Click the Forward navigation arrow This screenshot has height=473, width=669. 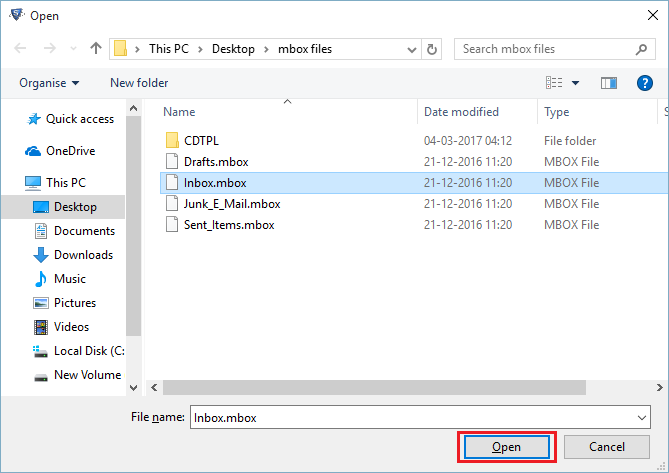click(x=50, y=49)
